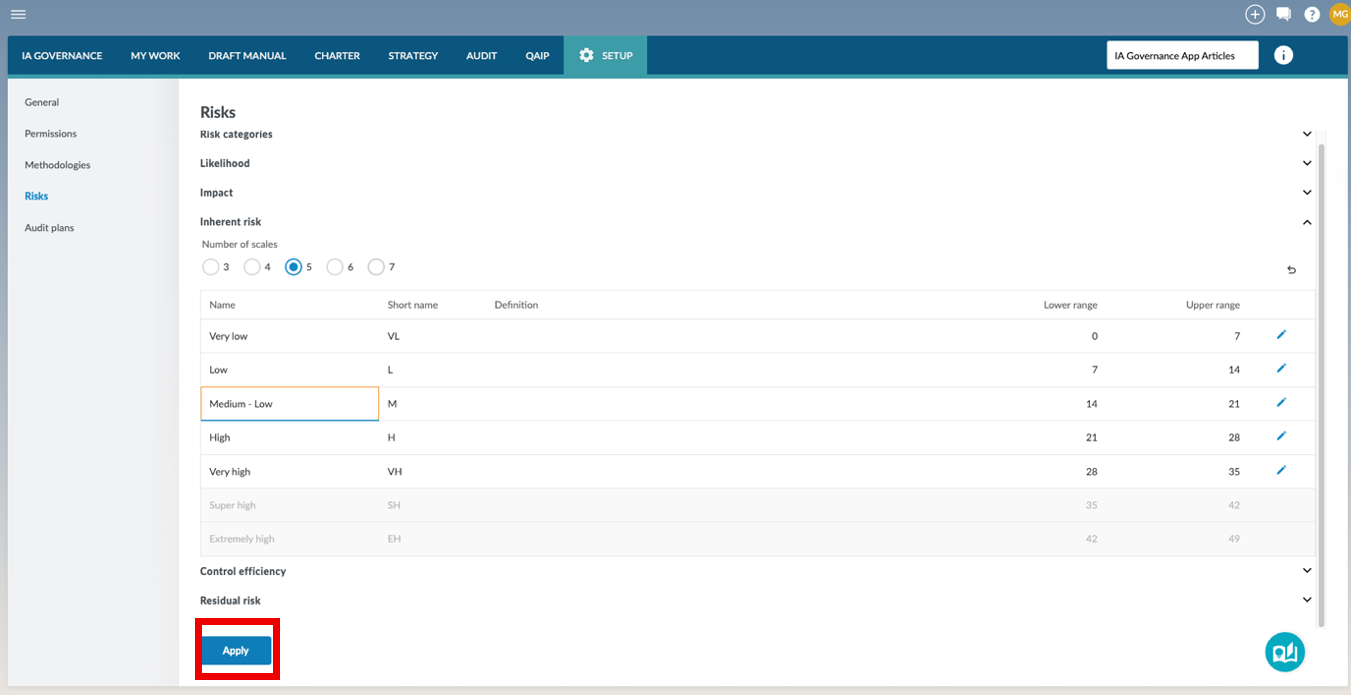Click the Extremely high disabled row name
This screenshot has width=1351, height=696.
click(242, 539)
